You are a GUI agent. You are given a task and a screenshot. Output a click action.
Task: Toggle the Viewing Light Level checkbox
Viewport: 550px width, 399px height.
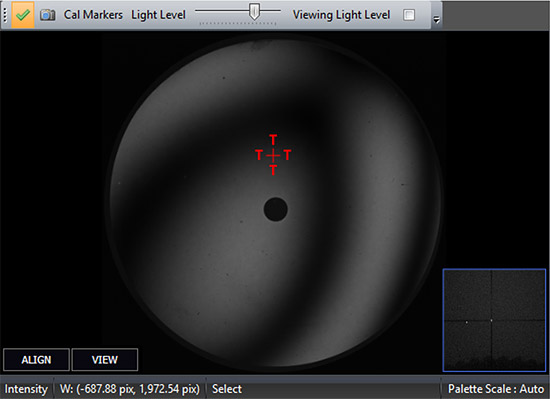pos(409,15)
